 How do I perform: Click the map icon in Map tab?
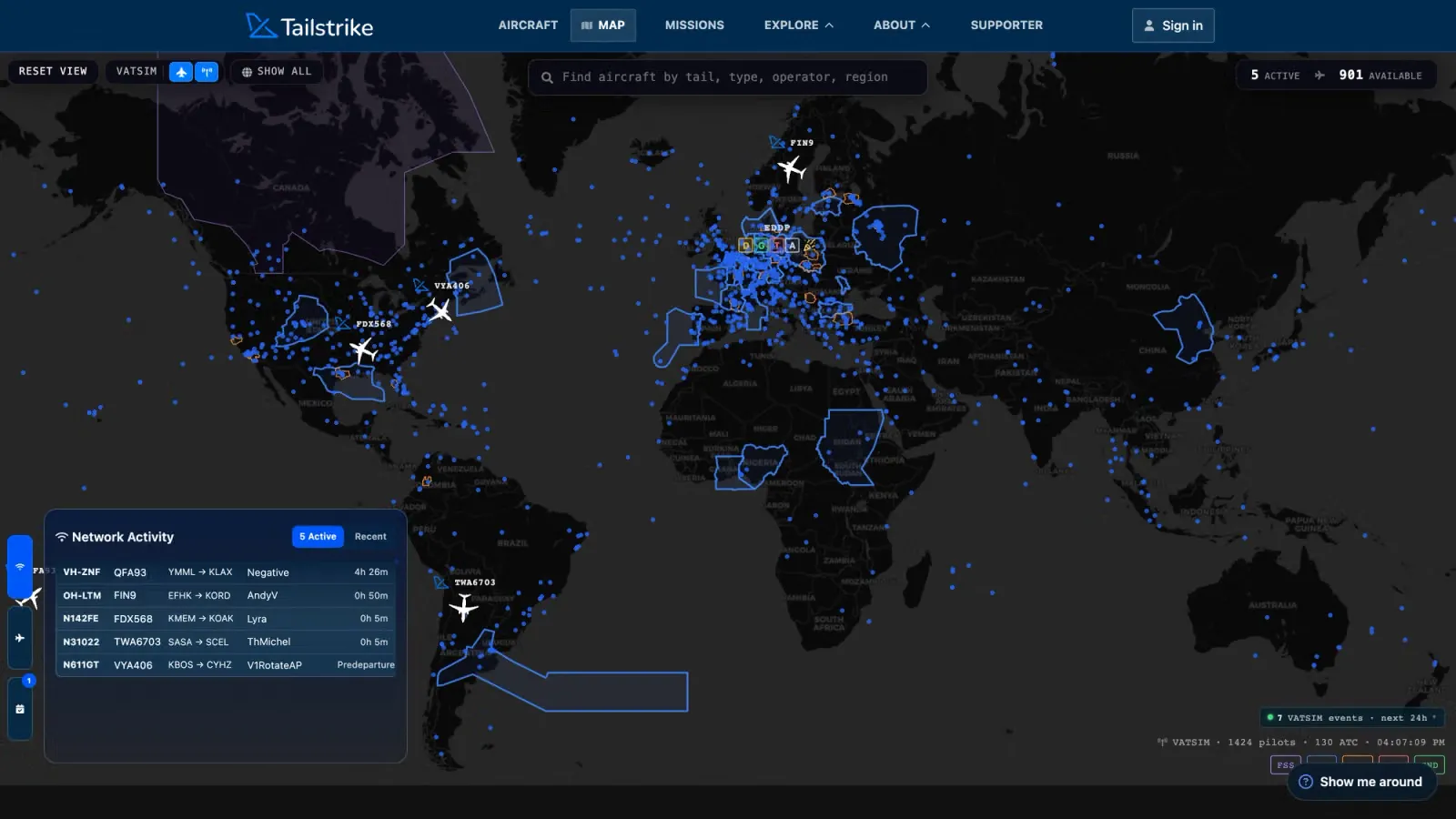[x=587, y=25]
